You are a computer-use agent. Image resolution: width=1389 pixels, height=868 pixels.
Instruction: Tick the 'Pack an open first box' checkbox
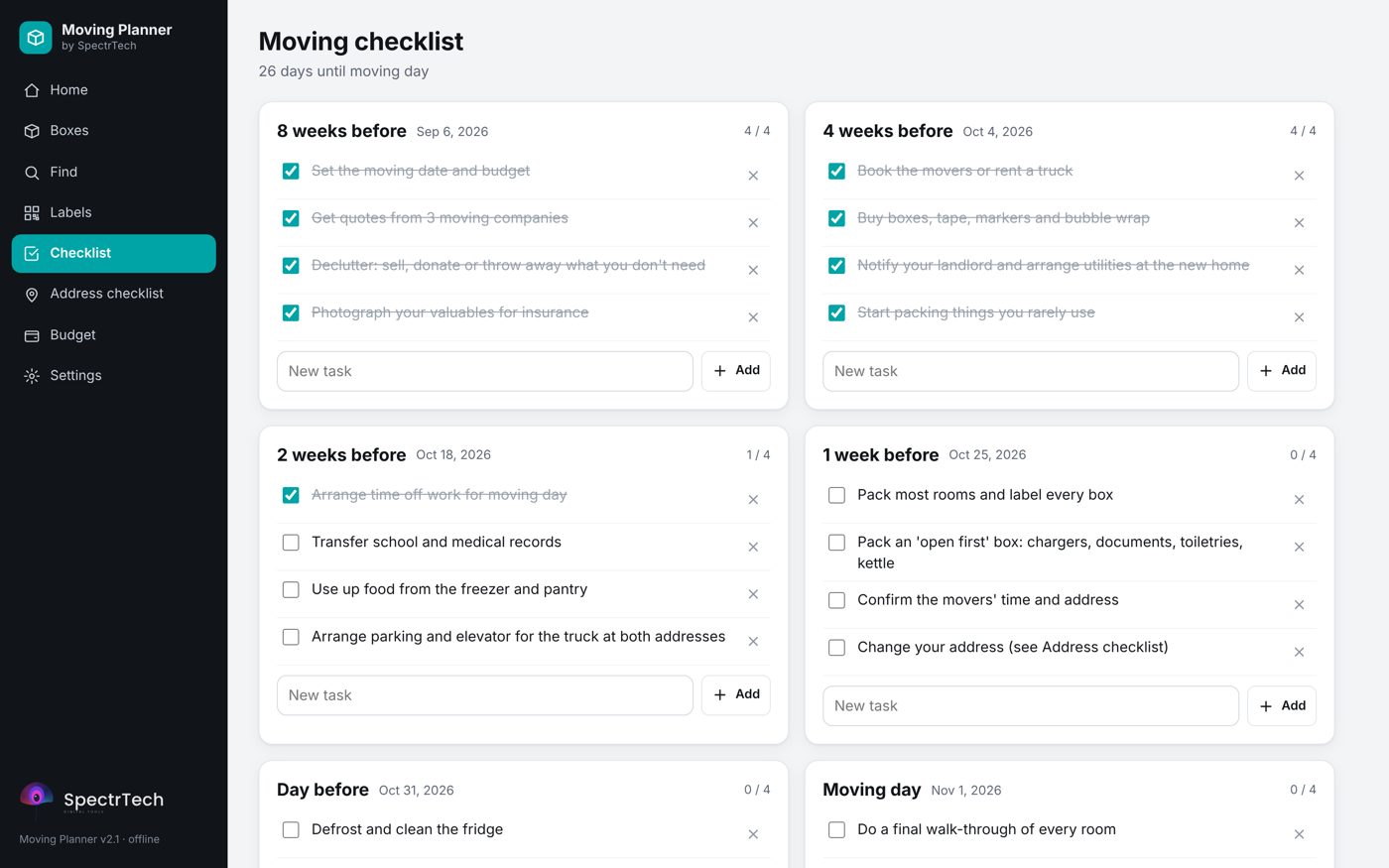tap(836, 543)
